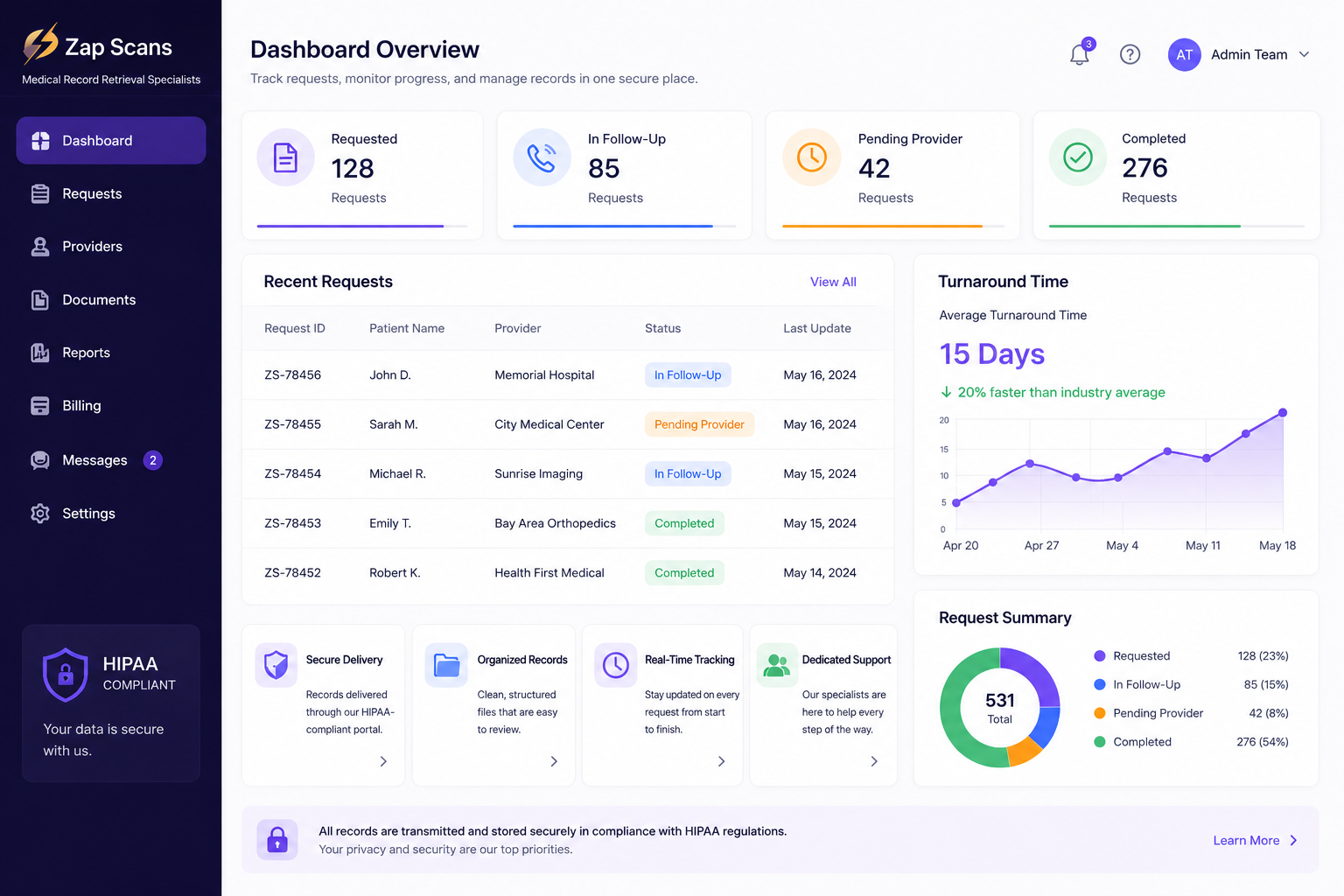
Task: Click the In Follow-Up phone icon
Action: click(542, 157)
